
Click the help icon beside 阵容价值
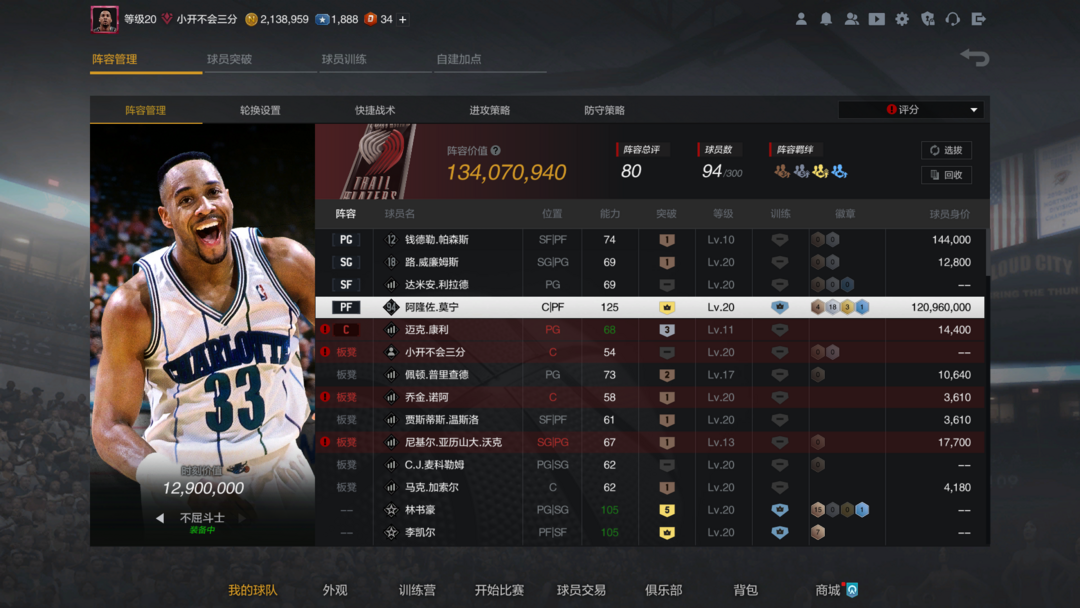tap(495, 150)
